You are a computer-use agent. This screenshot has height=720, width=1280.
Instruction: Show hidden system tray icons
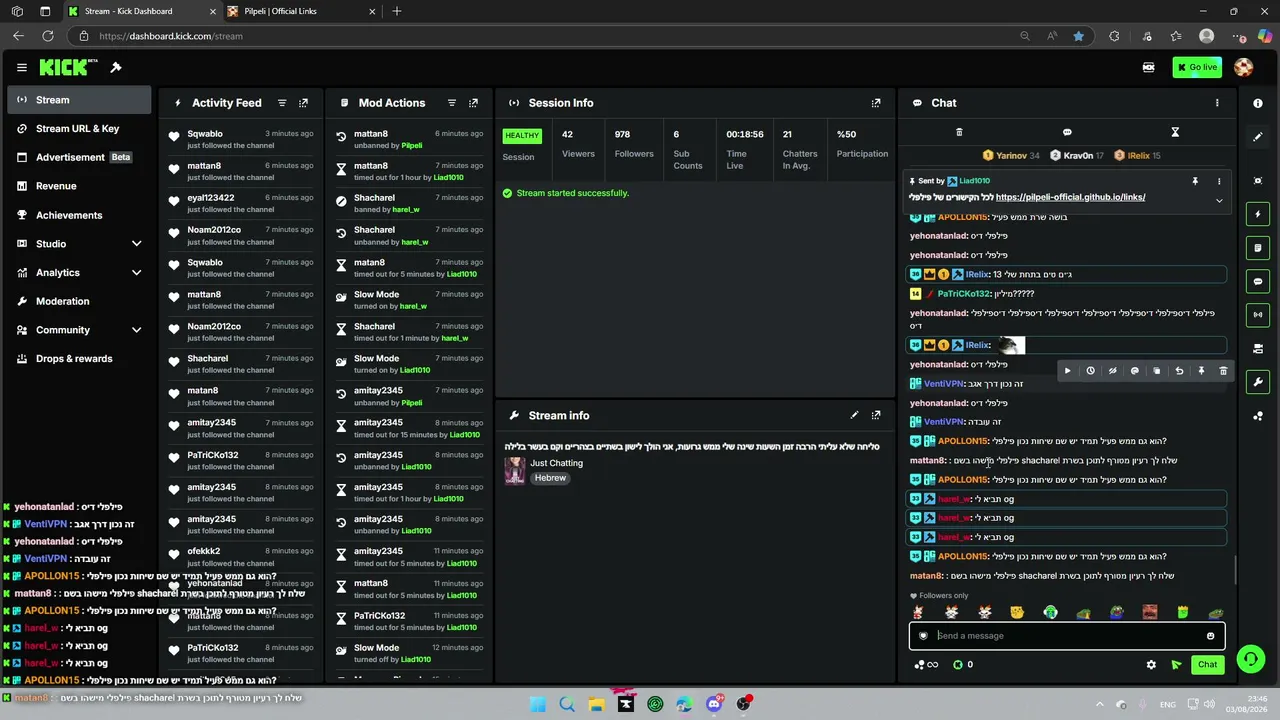point(1100,705)
